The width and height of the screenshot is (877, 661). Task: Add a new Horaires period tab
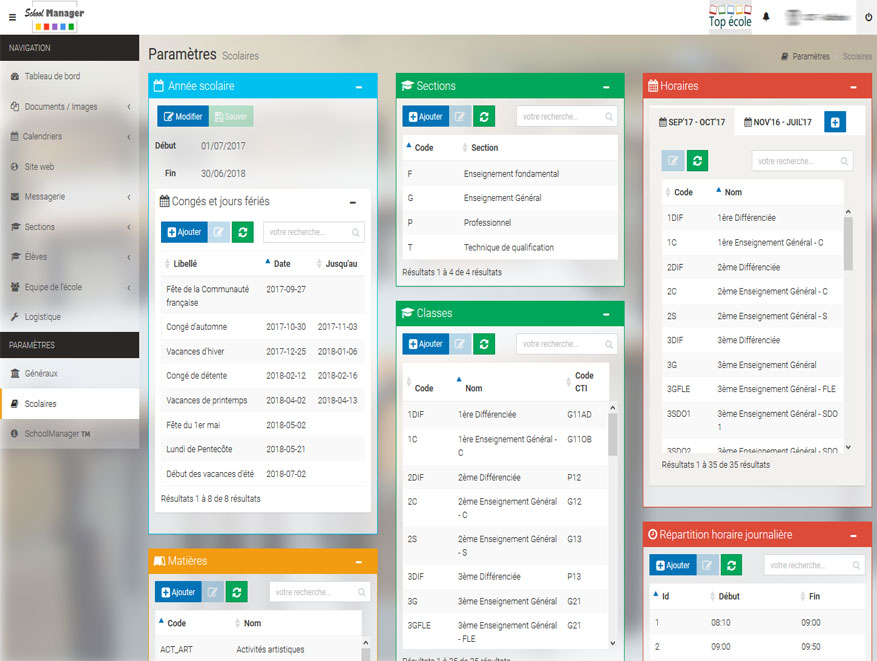[x=835, y=121]
